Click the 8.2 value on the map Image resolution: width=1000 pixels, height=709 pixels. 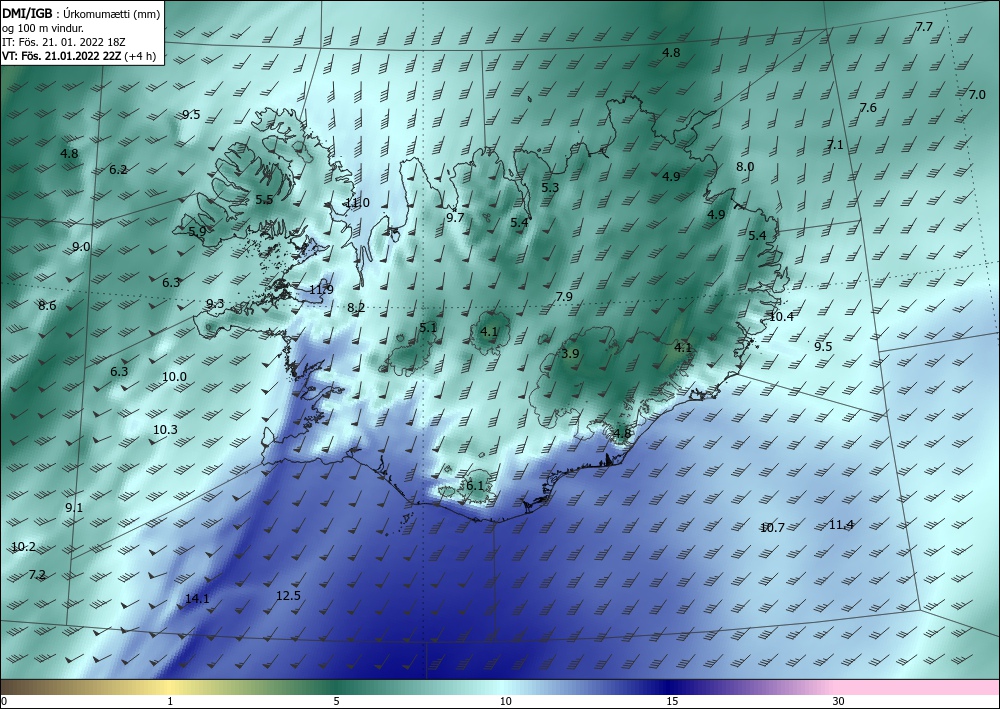coord(356,309)
